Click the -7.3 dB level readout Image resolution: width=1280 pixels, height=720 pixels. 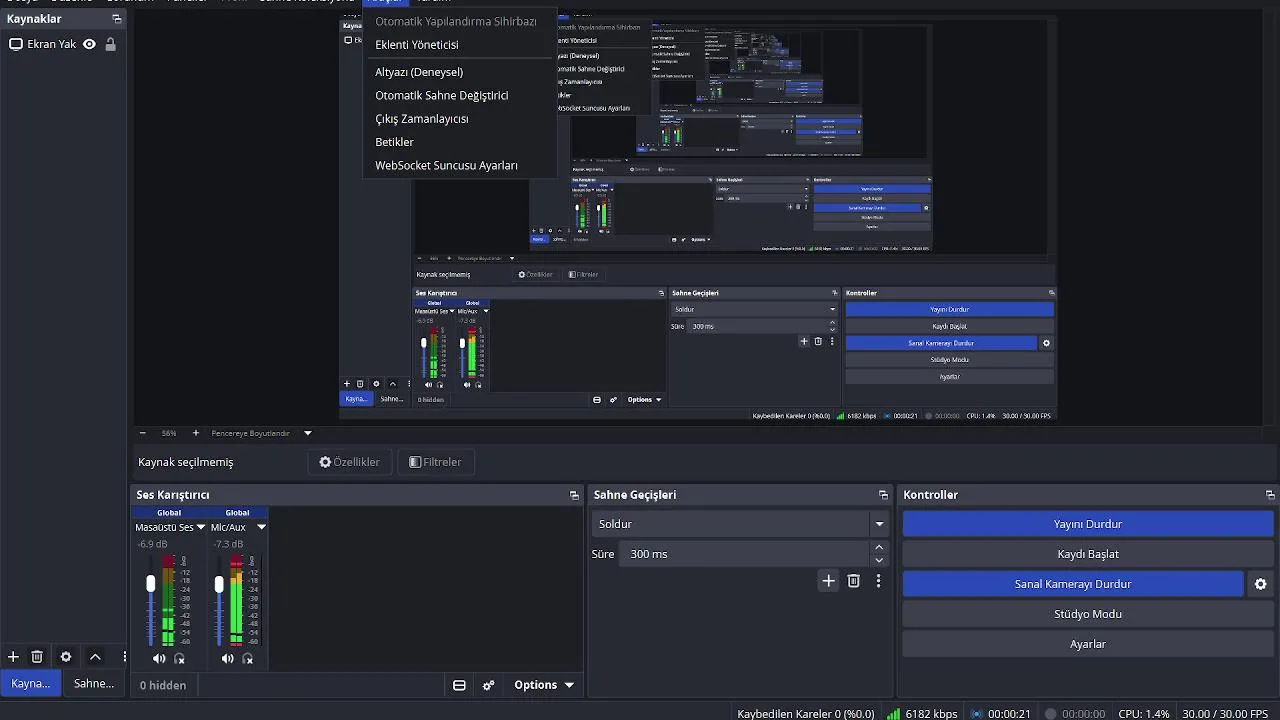pyautogui.click(x=228, y=544)
